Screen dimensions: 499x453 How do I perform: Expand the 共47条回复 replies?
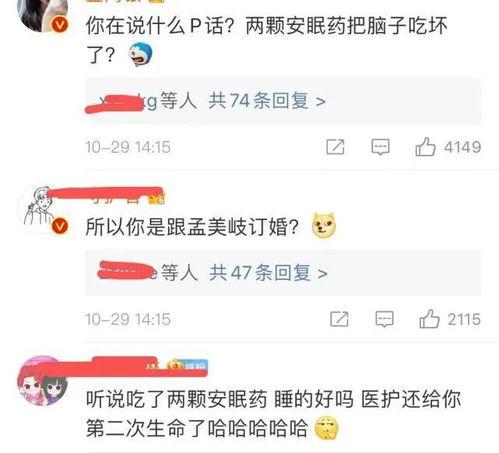[268, 273]
